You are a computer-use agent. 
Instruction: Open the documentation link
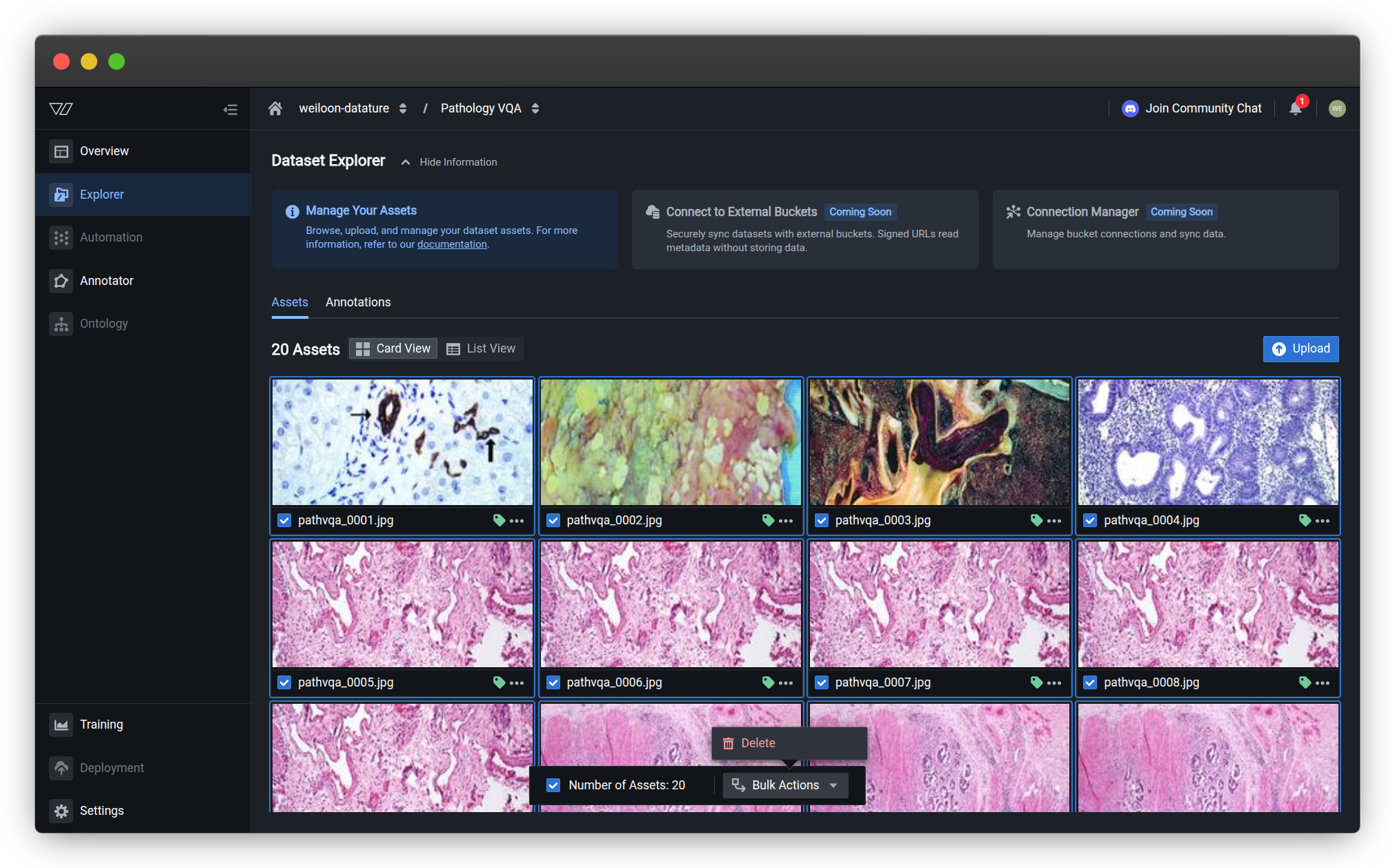pos(452,244)
